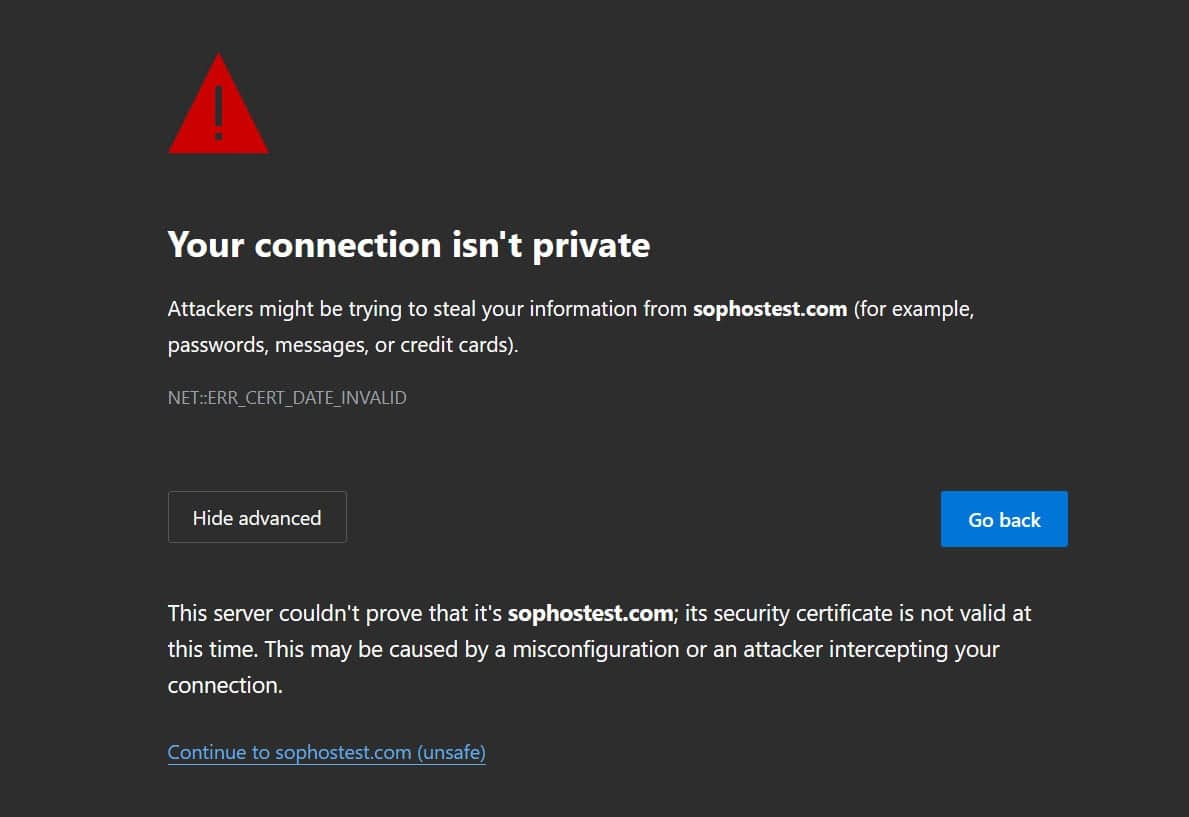Click the NET::ERR_CERT_DATE_INVALID error code

coord(287,398)
